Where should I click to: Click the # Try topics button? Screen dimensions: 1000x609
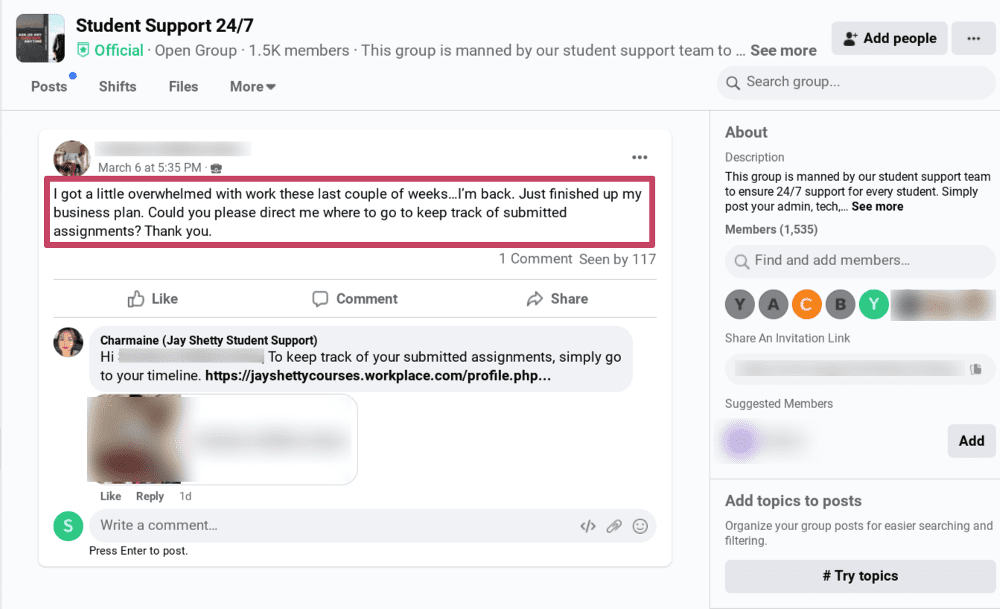(860, 576)
